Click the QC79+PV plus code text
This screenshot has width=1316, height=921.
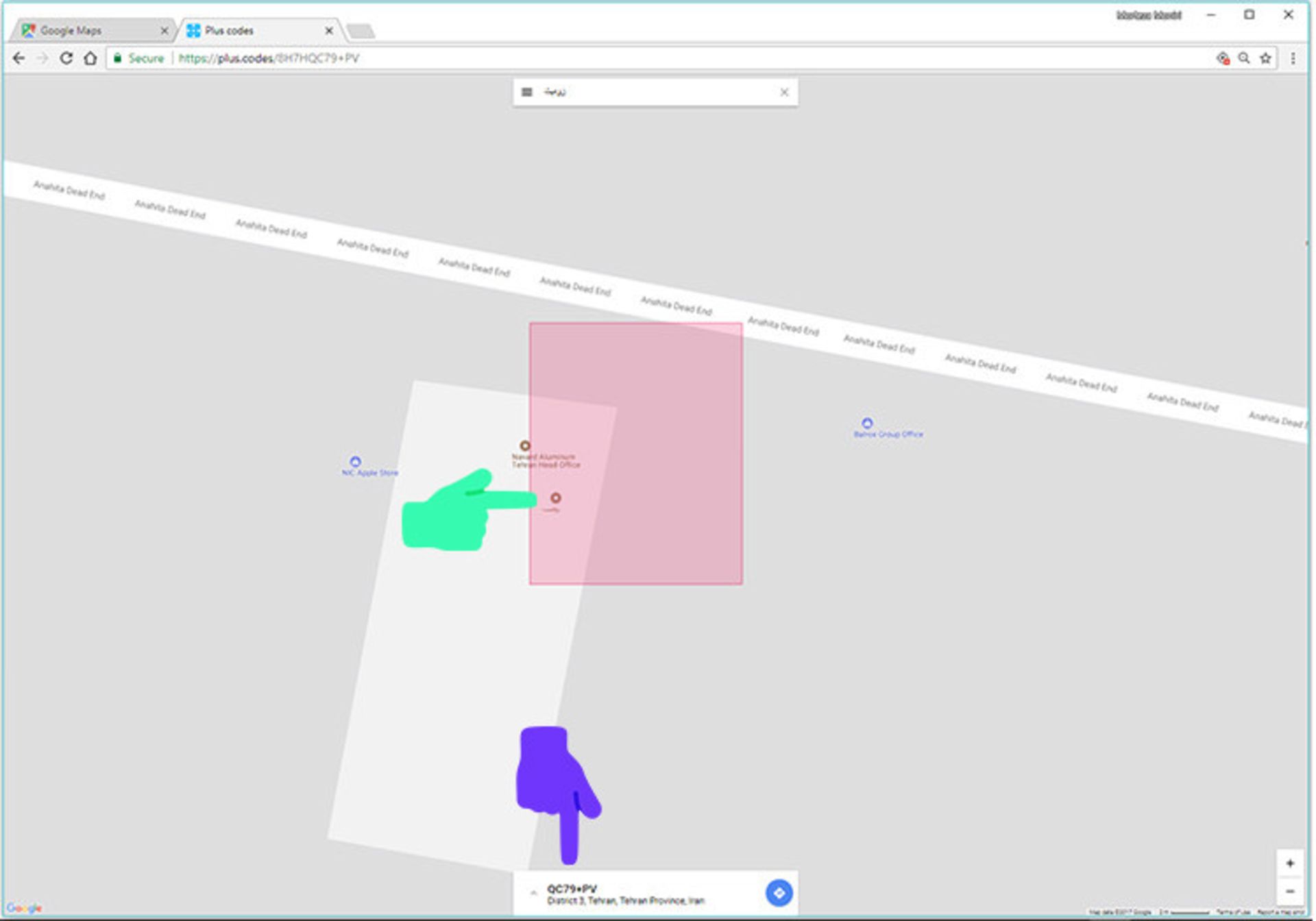(x=572, y=889)
